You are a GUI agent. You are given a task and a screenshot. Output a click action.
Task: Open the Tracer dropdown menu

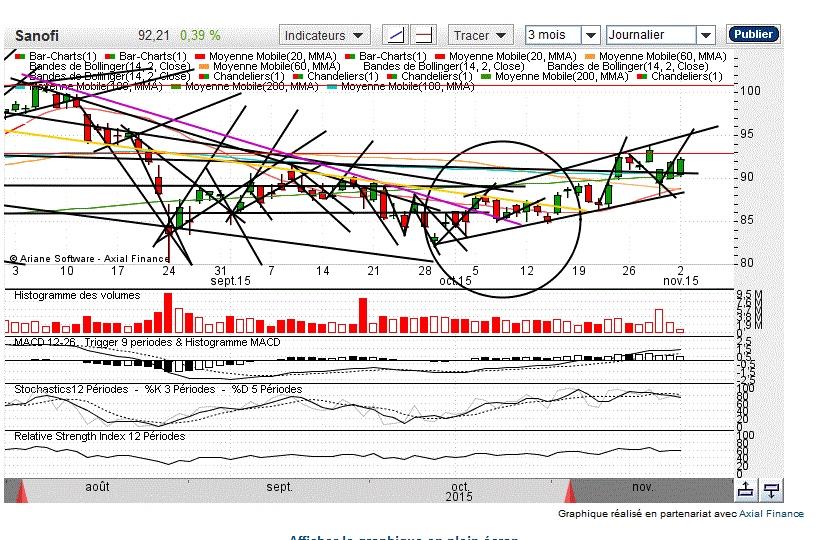(x=480, y=35)
